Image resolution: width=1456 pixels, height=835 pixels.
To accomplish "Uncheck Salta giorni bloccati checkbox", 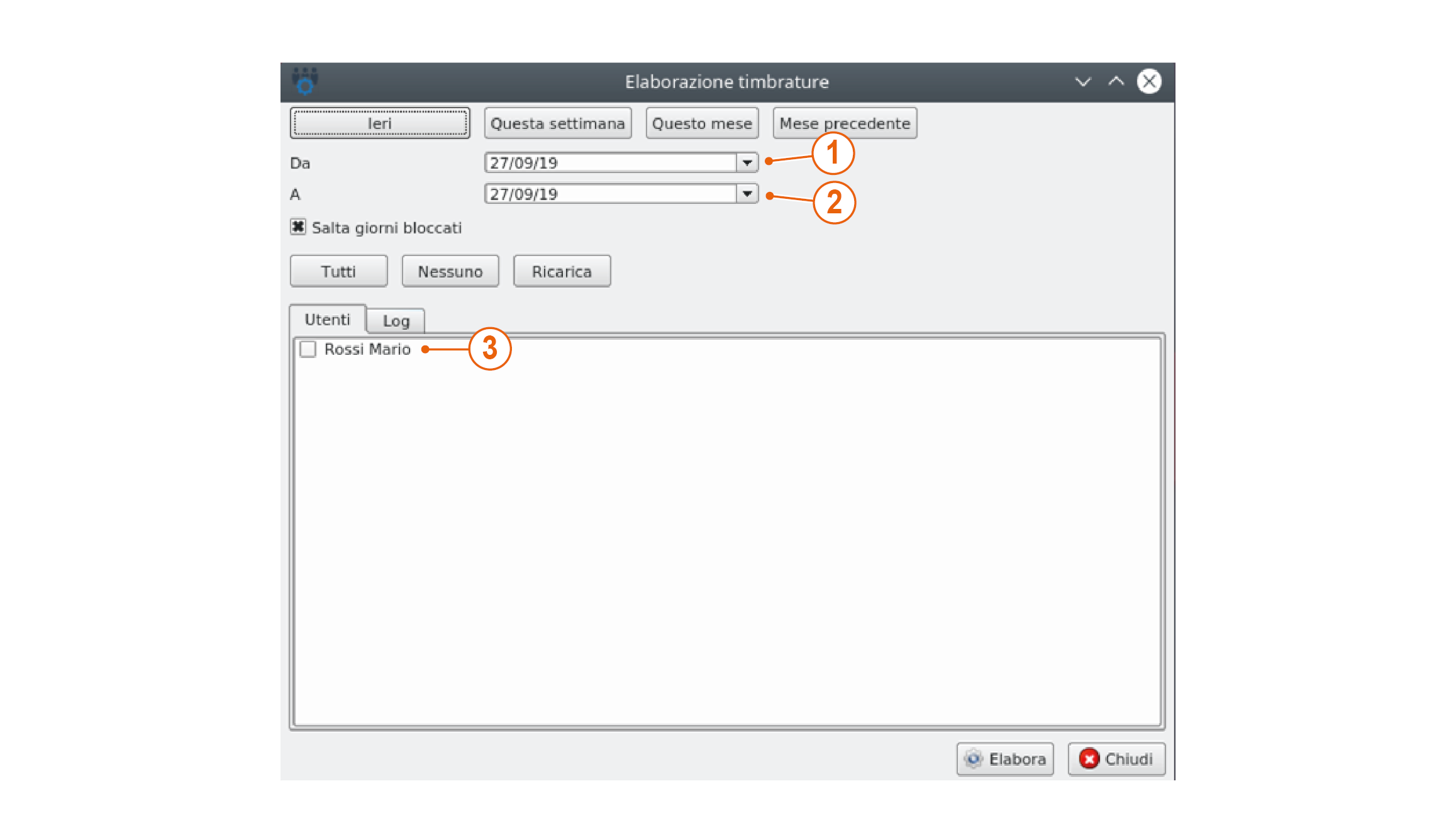I will (298, 227).
